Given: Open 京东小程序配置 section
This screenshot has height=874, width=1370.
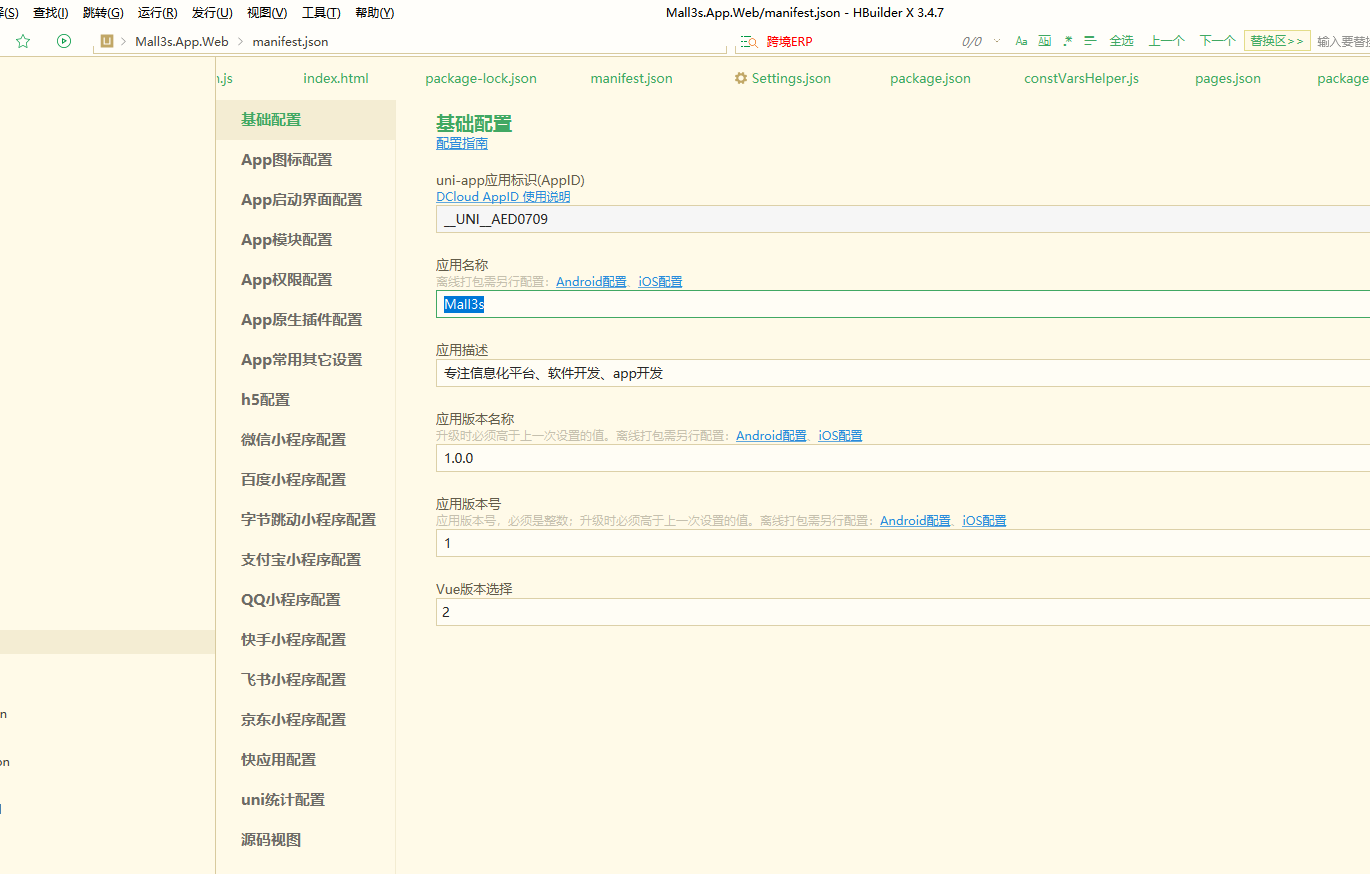Looking at the screenshot, I should (x=306, y=719).
